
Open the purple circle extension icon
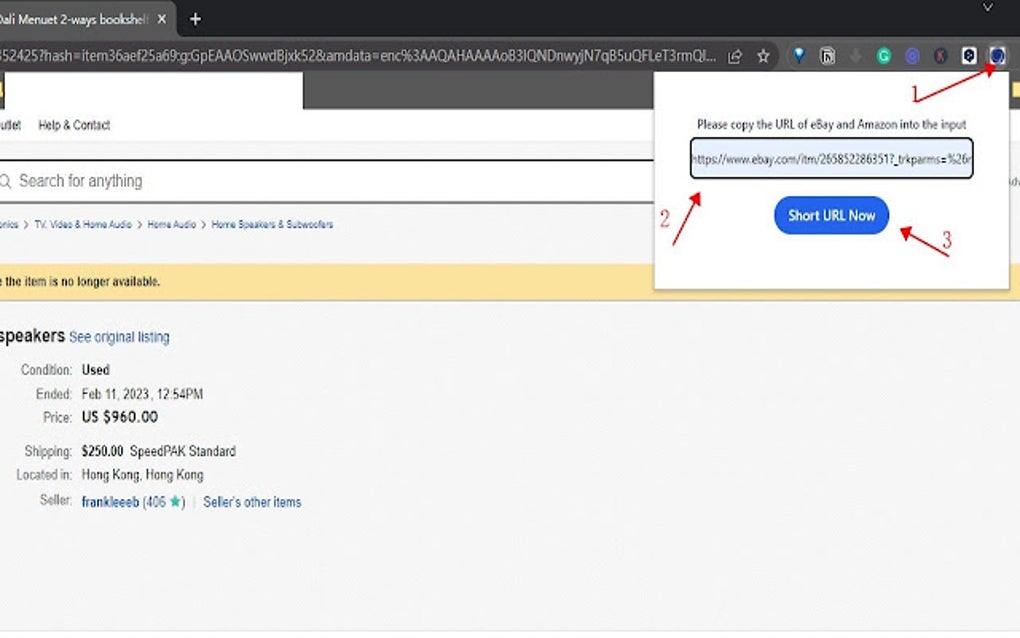[x=912, y=55]
